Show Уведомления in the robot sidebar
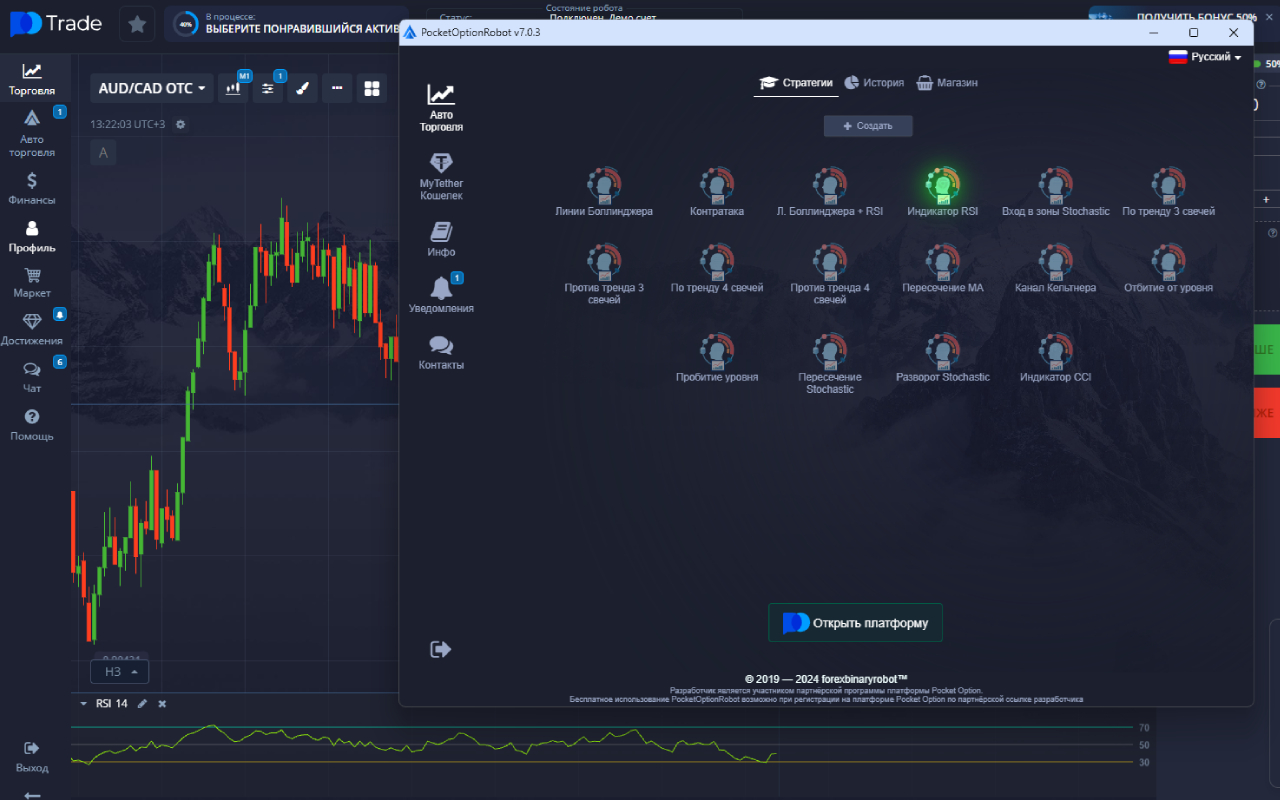The width and height of the screenshot is (1280, 800). 441,295
